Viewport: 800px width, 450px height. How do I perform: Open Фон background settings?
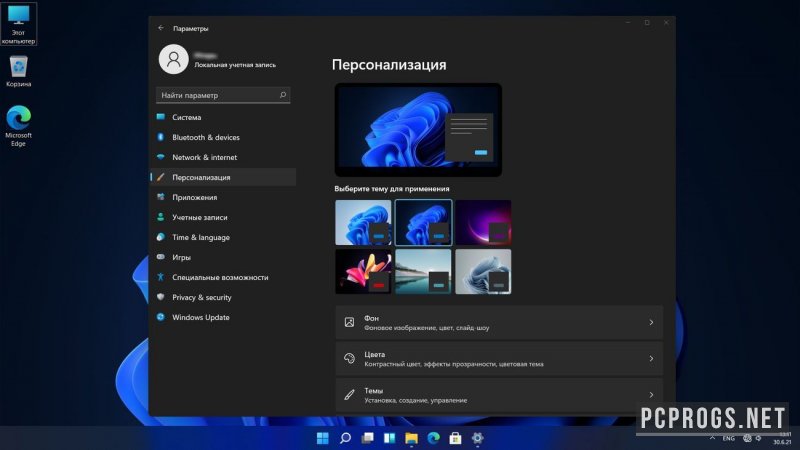tap(499, 322)
